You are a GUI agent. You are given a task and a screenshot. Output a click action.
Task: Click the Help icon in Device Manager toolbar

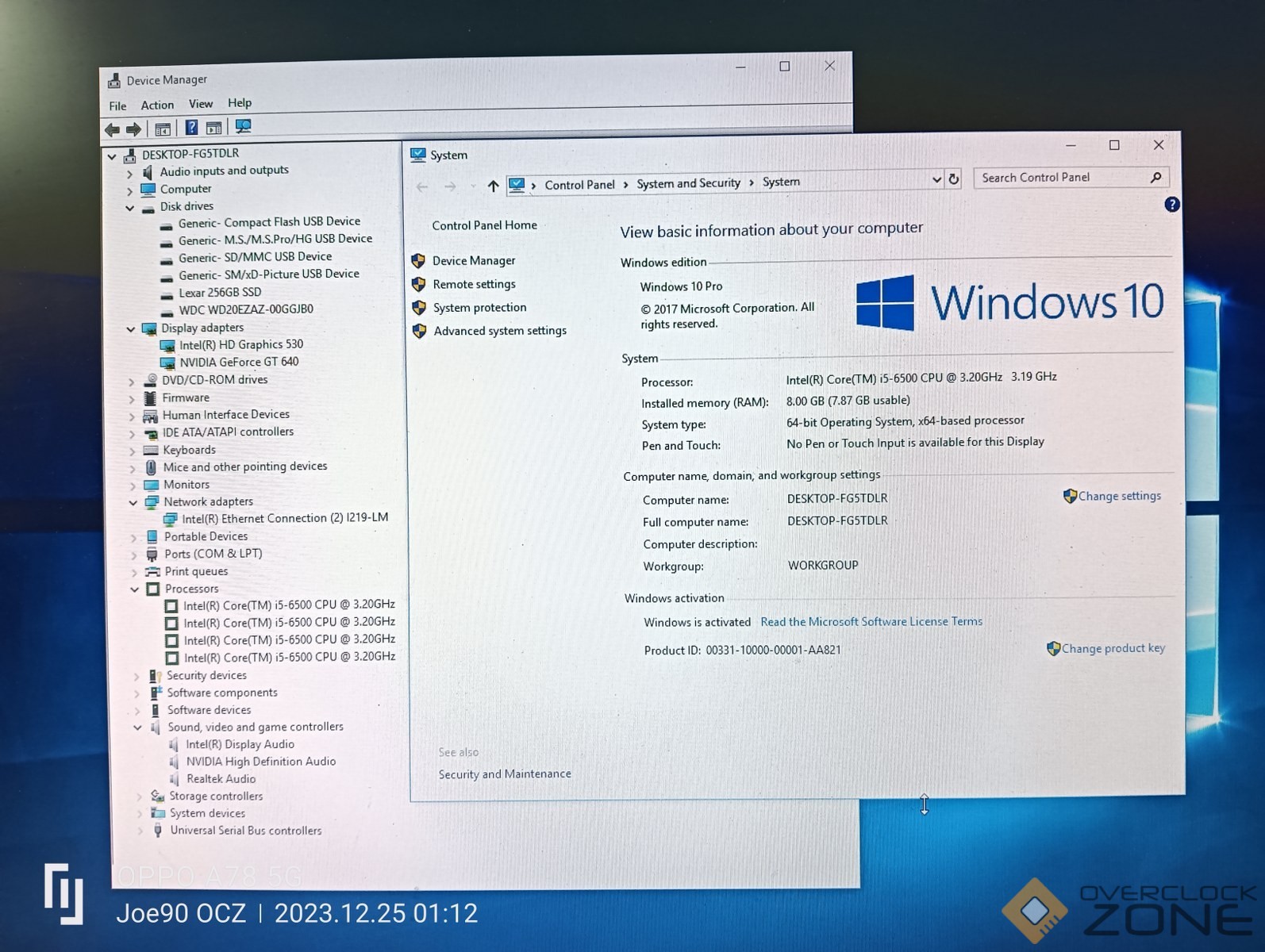click(x=191, y=128)
